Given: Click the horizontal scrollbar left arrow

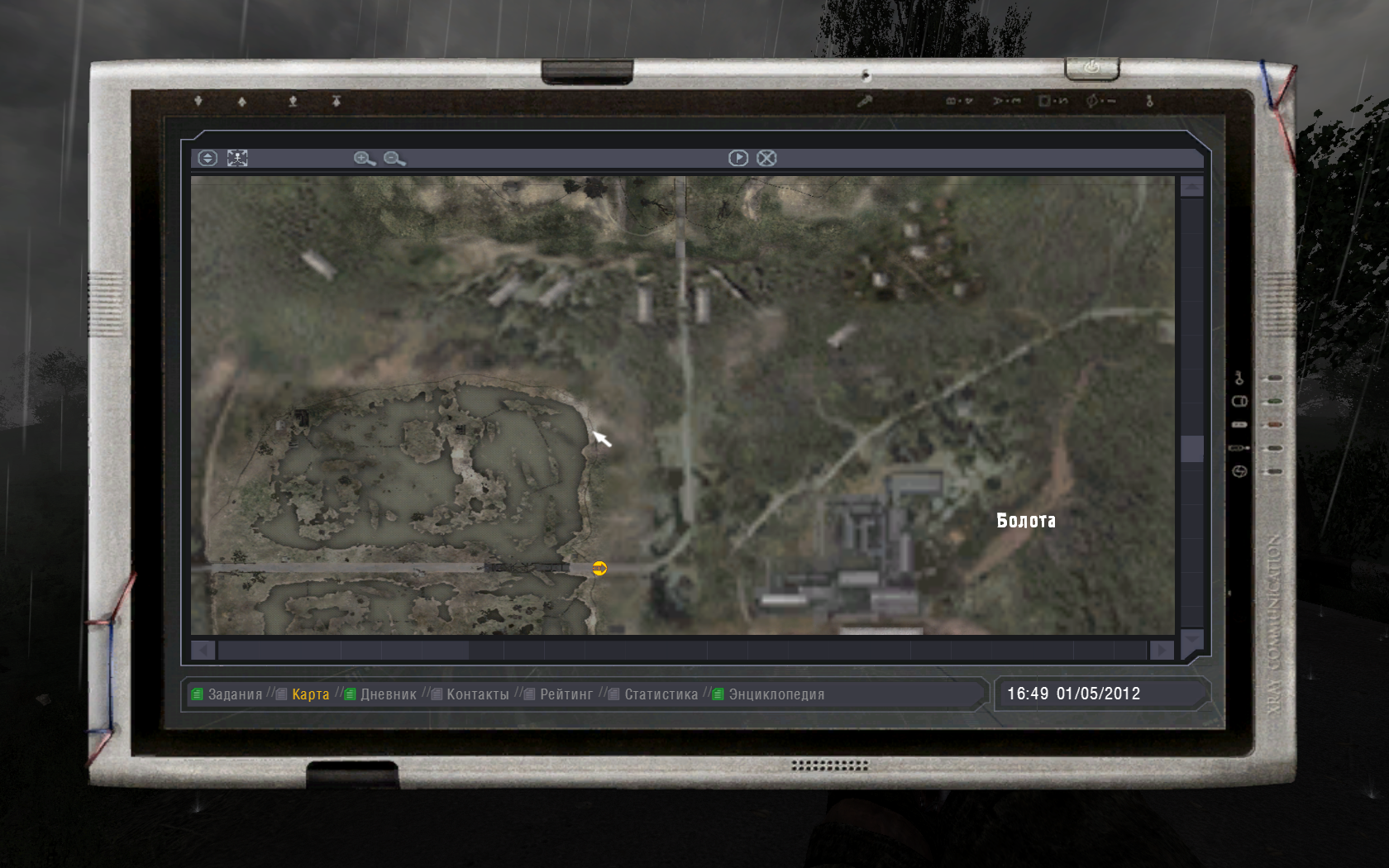Looking at the screenshot, I should (x=203, y=651).
